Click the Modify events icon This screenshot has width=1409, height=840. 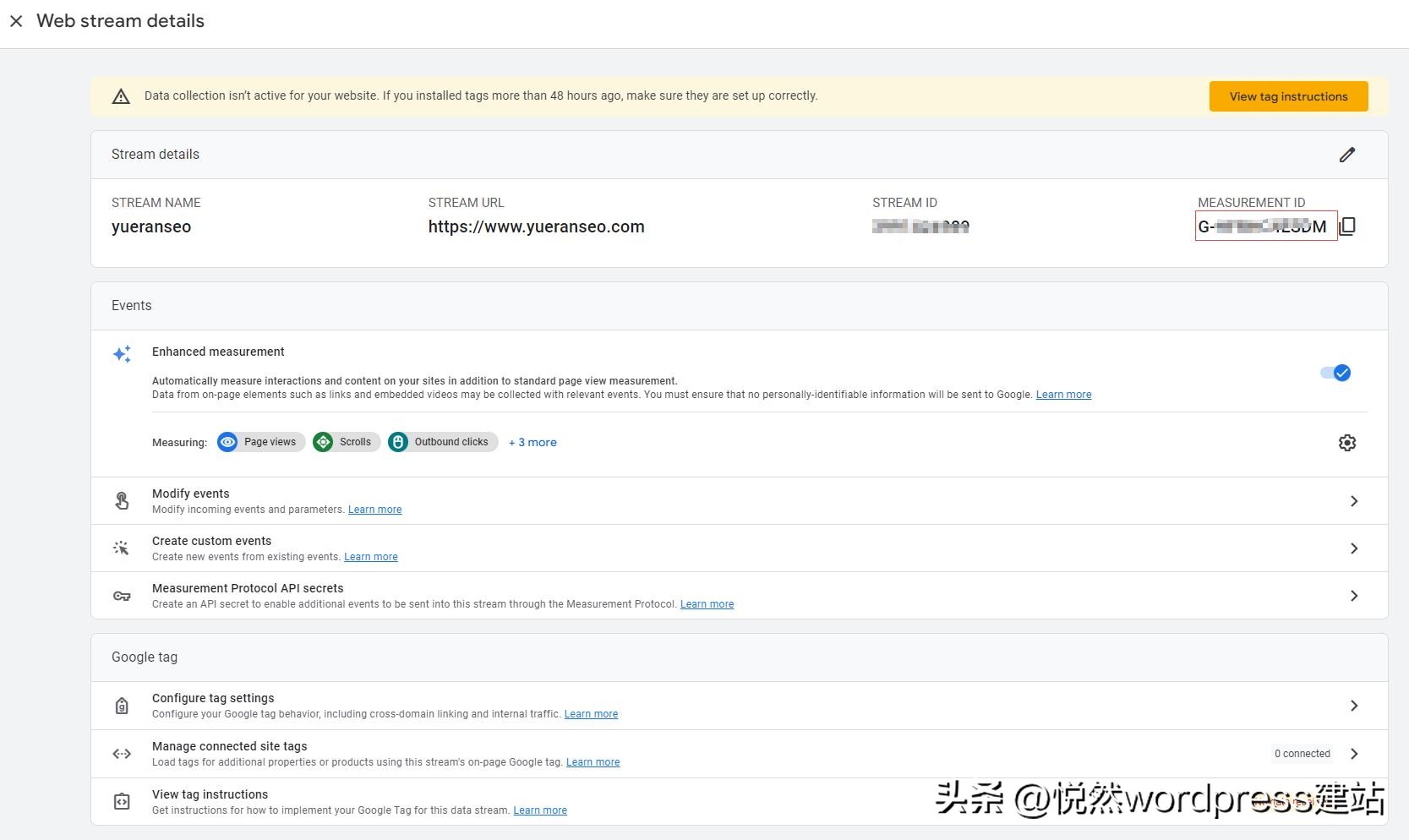point(122,500)
